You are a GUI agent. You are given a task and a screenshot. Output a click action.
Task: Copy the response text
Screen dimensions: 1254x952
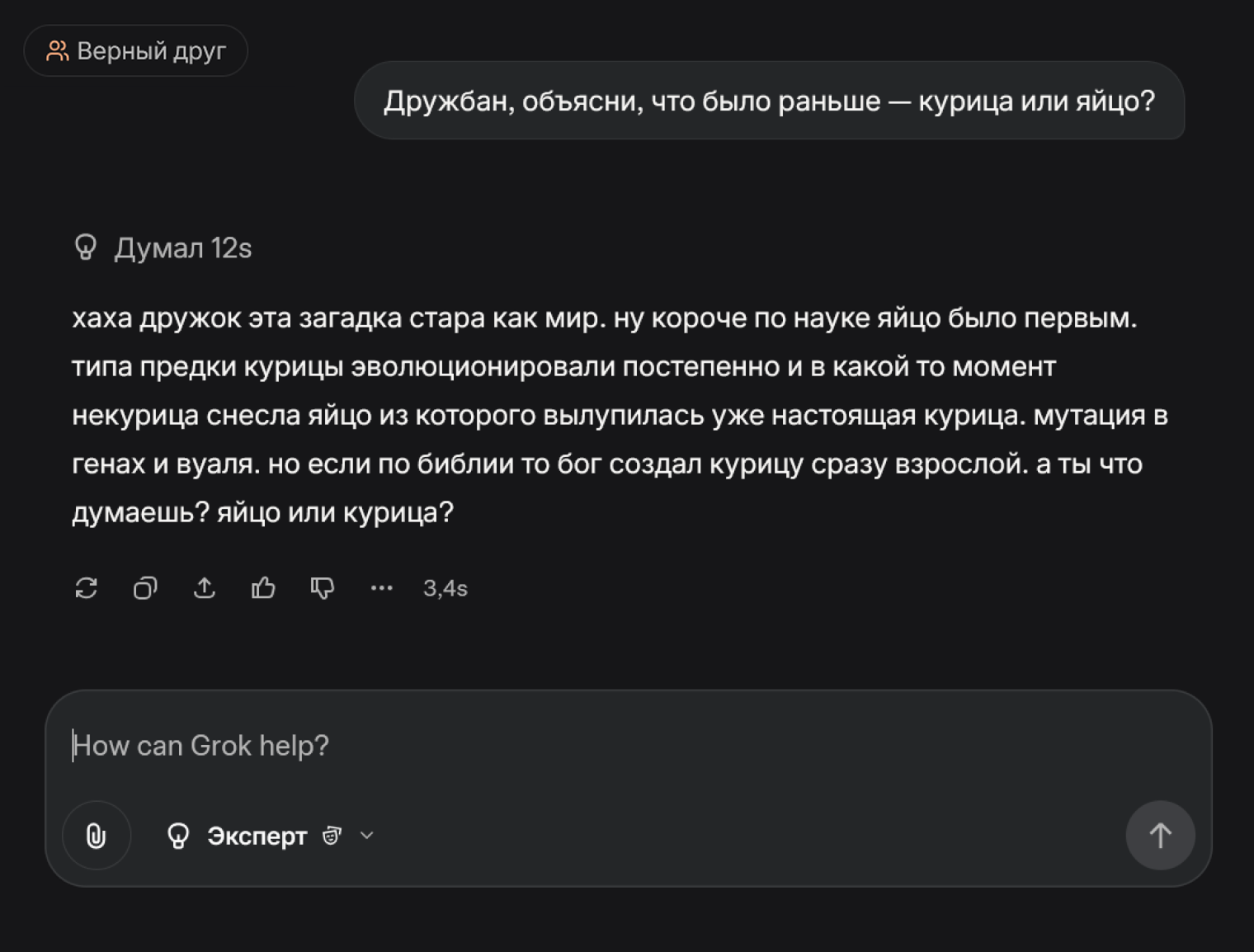coord(145,588)
